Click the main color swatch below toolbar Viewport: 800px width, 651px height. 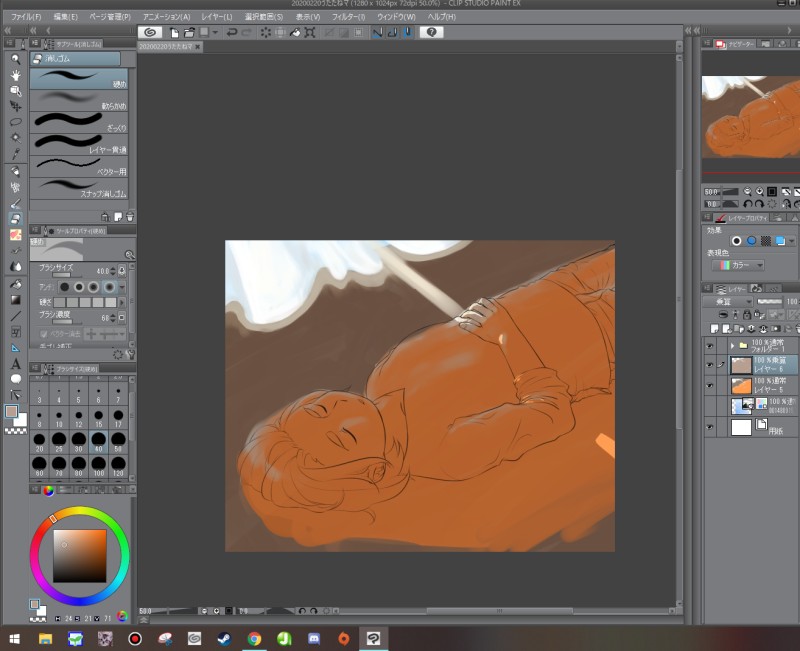click(11, 411)
